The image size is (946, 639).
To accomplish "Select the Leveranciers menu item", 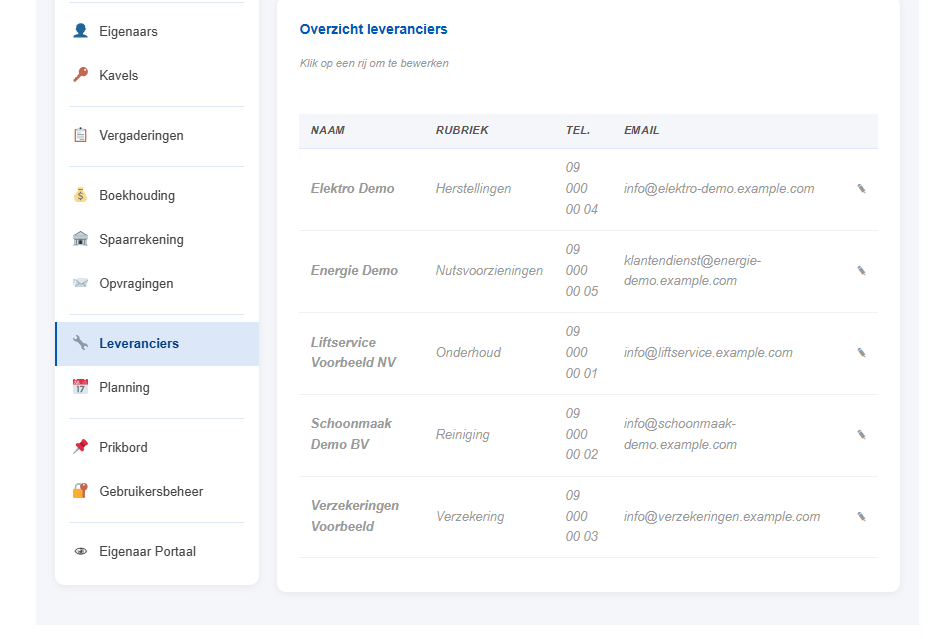I will point(157,343).
